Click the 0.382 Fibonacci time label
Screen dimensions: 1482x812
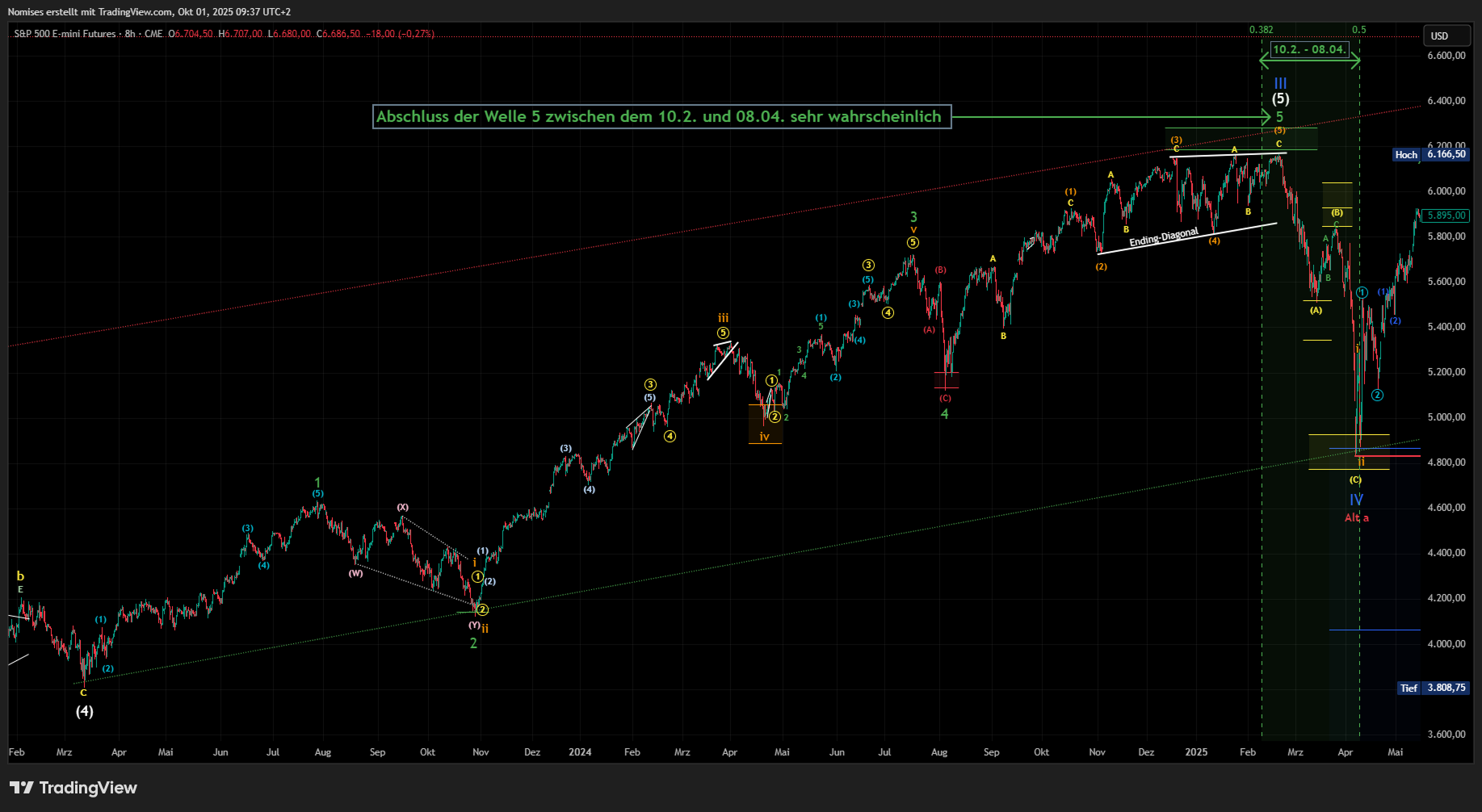pos(1261,30)
